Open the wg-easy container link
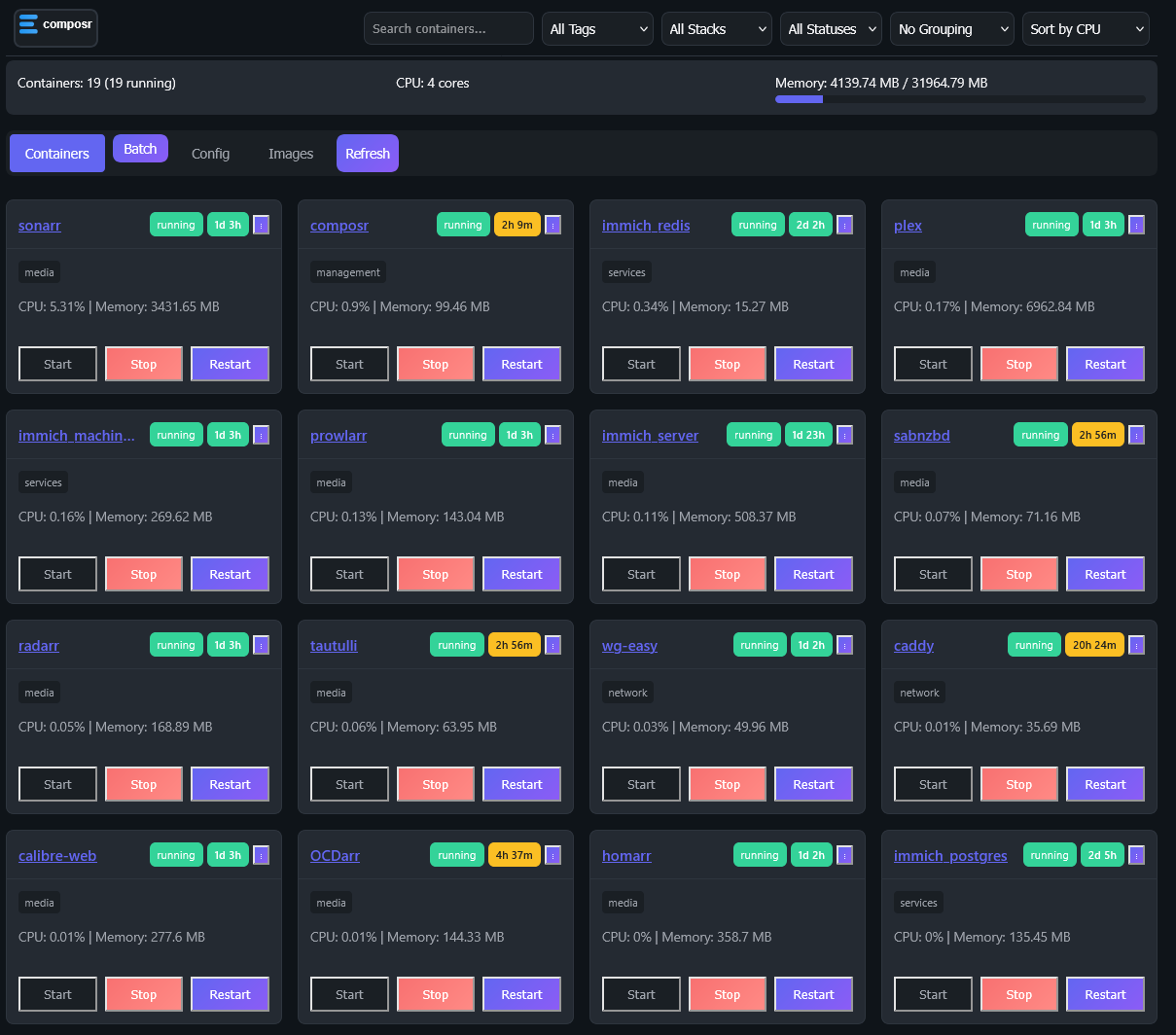This screenshot has height=1035, width=1176. point(629,646)
